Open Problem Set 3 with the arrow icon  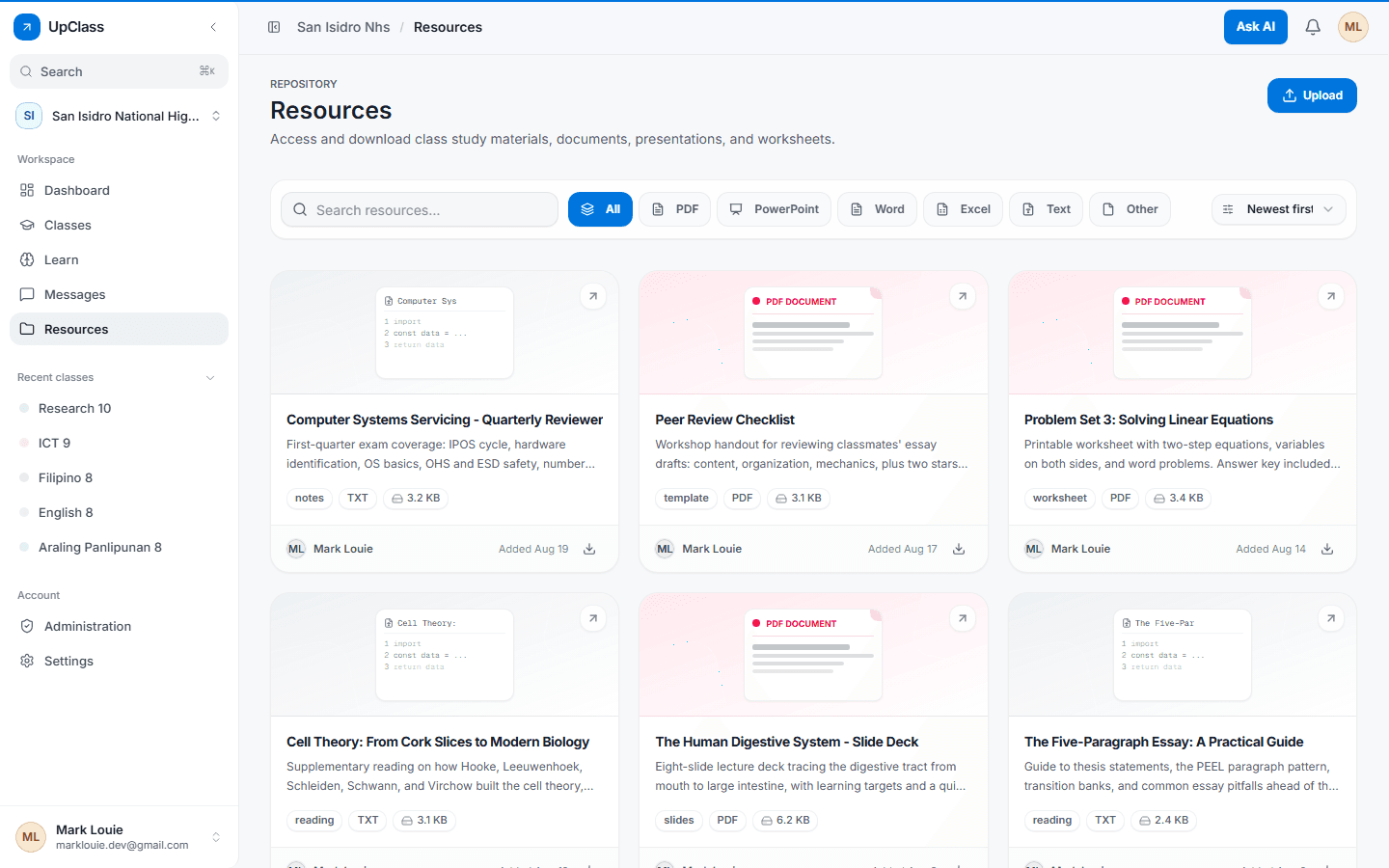pyautogui.click(x=1331, y=296)
